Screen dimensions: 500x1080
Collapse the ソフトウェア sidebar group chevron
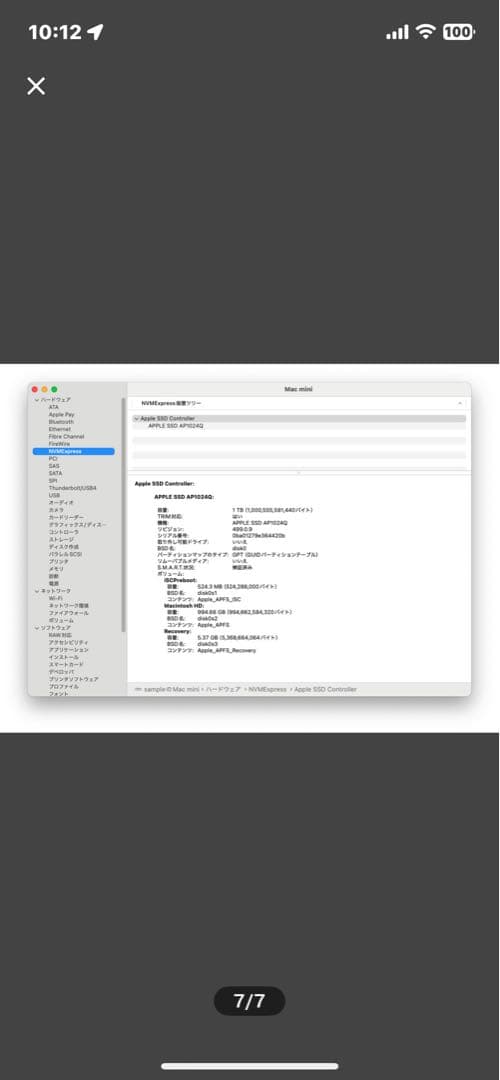tap(37, 627)
